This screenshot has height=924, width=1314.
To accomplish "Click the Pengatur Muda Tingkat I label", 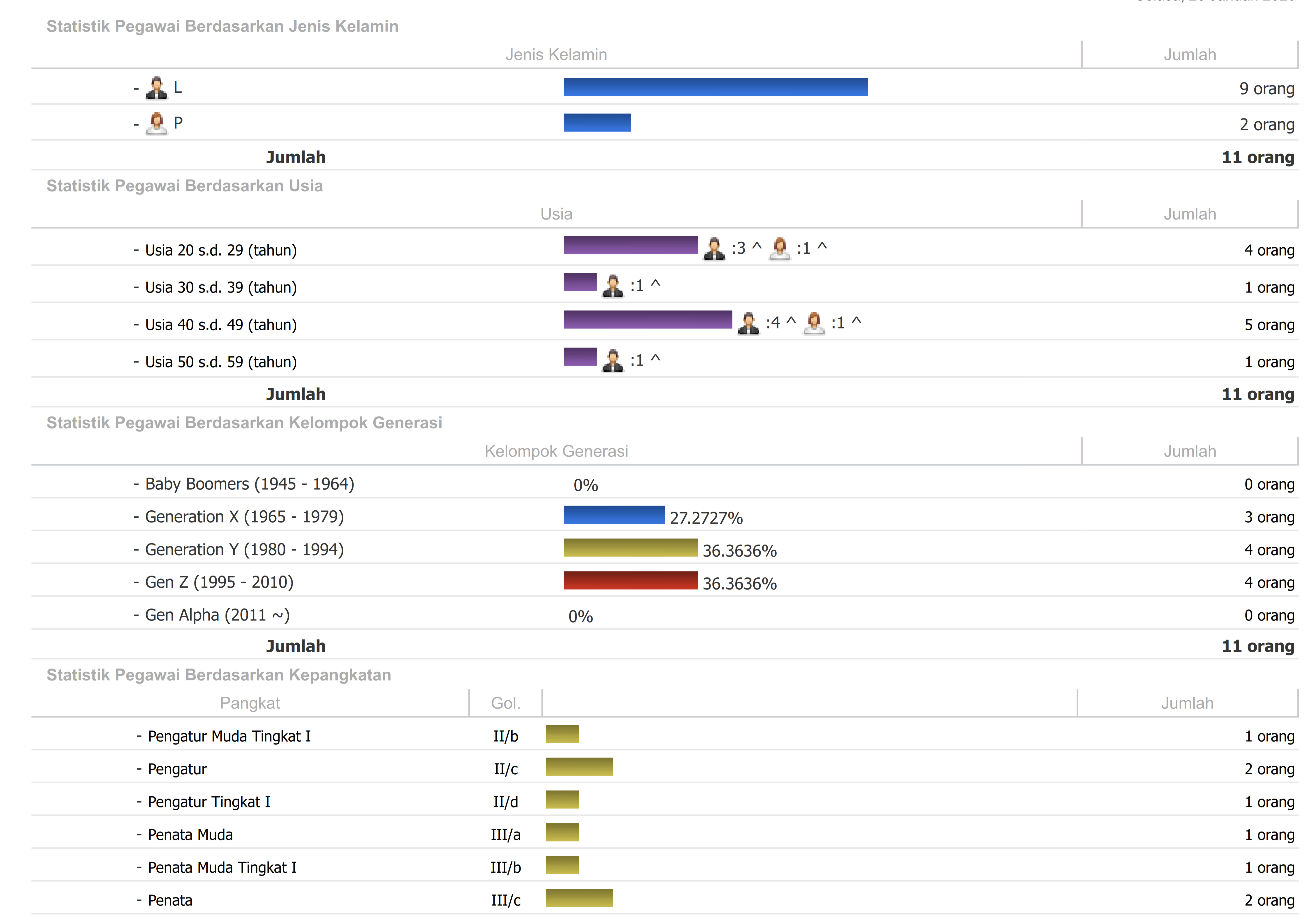I will [229, 736].
